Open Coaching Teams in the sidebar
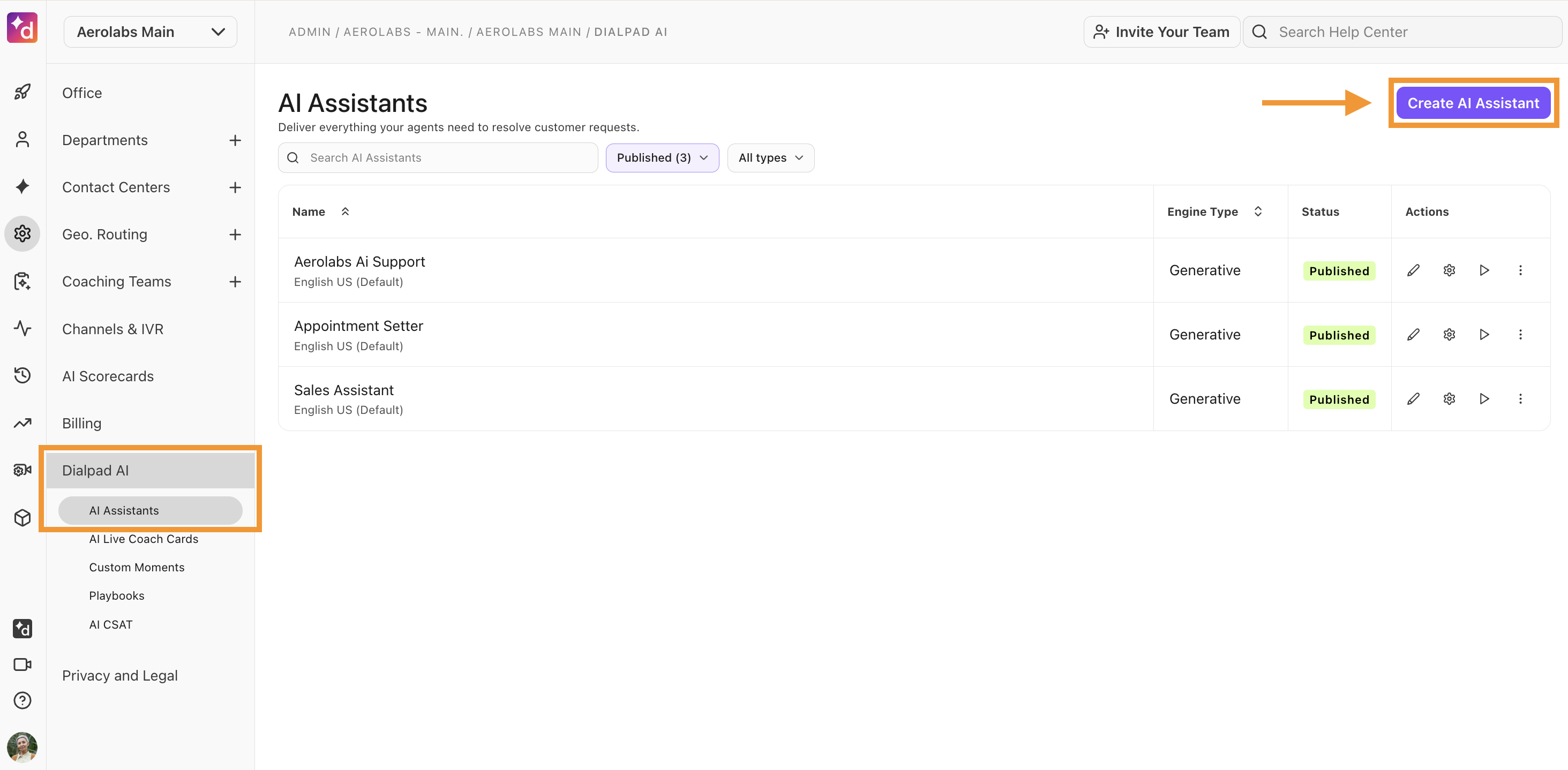Viewport: 1568px width, 770px height. [x=117, y=282]
